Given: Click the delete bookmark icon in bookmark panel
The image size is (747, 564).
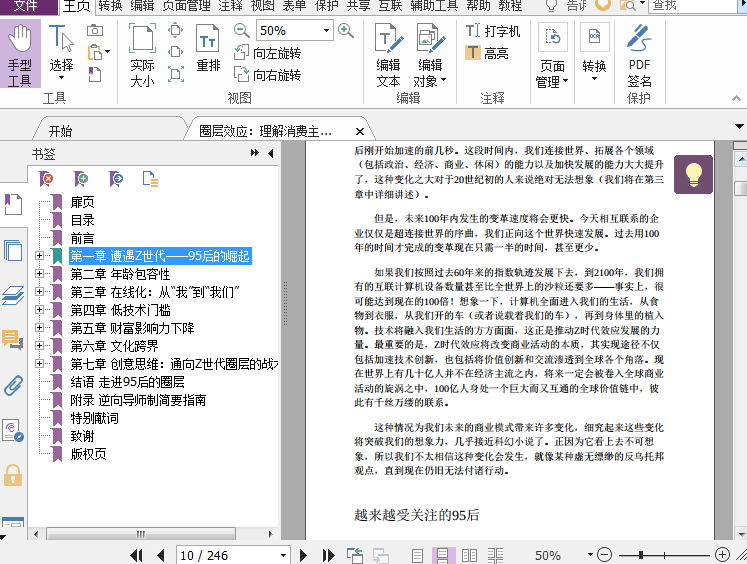Looking at the screenshot, I should (x=46, y=179).
